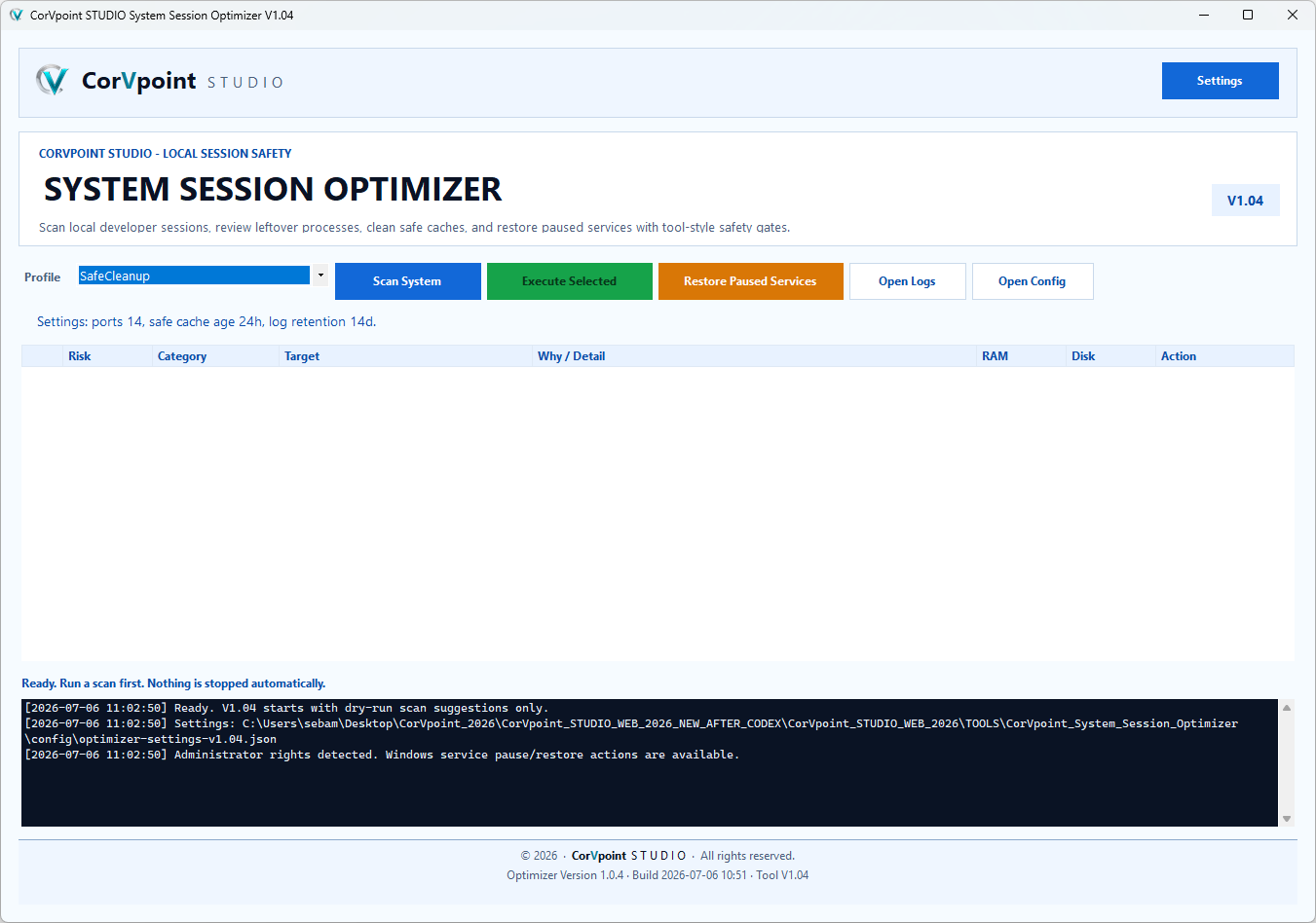The image size is (1316, 923).
Task: Open the Settings button
Action: (x=1220, y=81)
